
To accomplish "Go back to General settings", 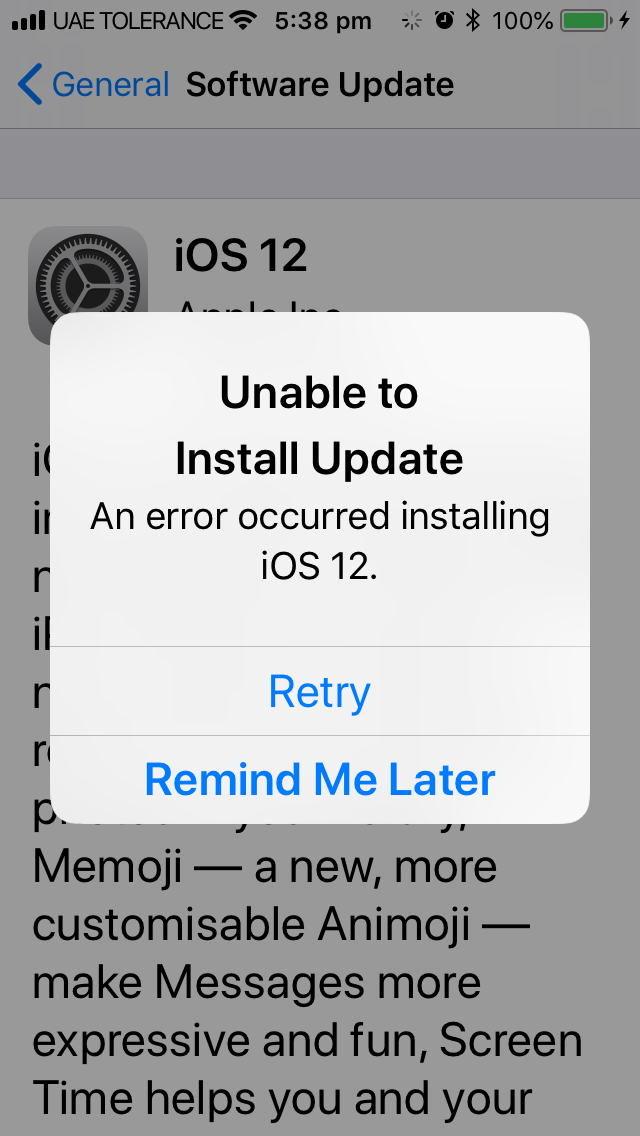I will coord(93,85).
